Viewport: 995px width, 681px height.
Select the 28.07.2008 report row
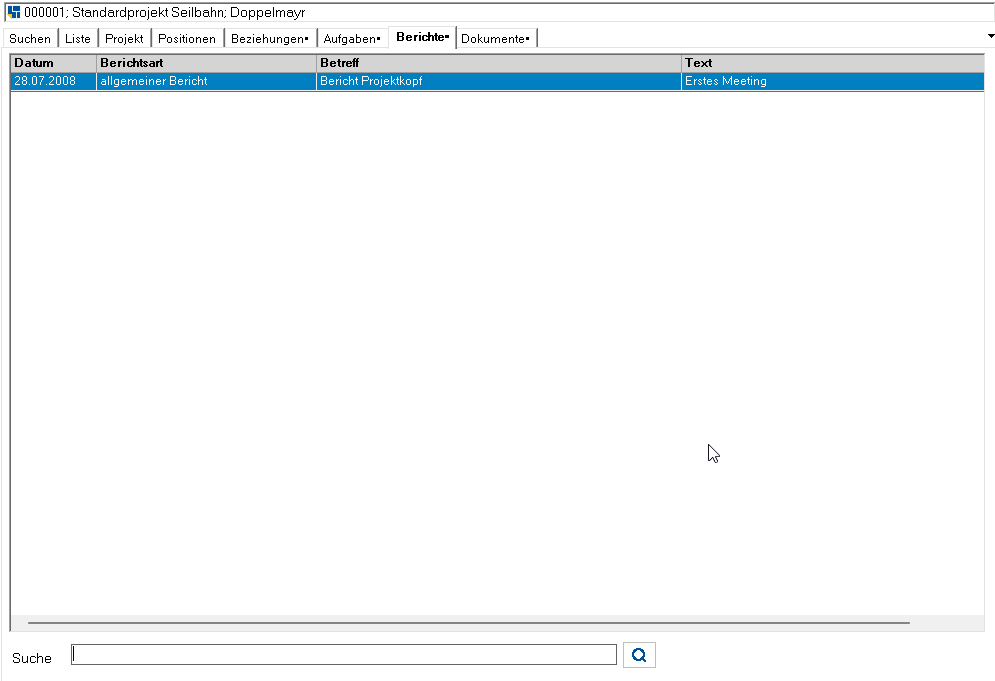[x=498, y=81]
